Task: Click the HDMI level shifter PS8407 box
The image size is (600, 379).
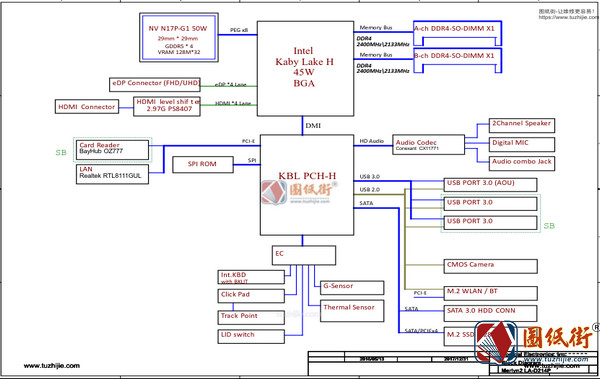Action: 167,106
